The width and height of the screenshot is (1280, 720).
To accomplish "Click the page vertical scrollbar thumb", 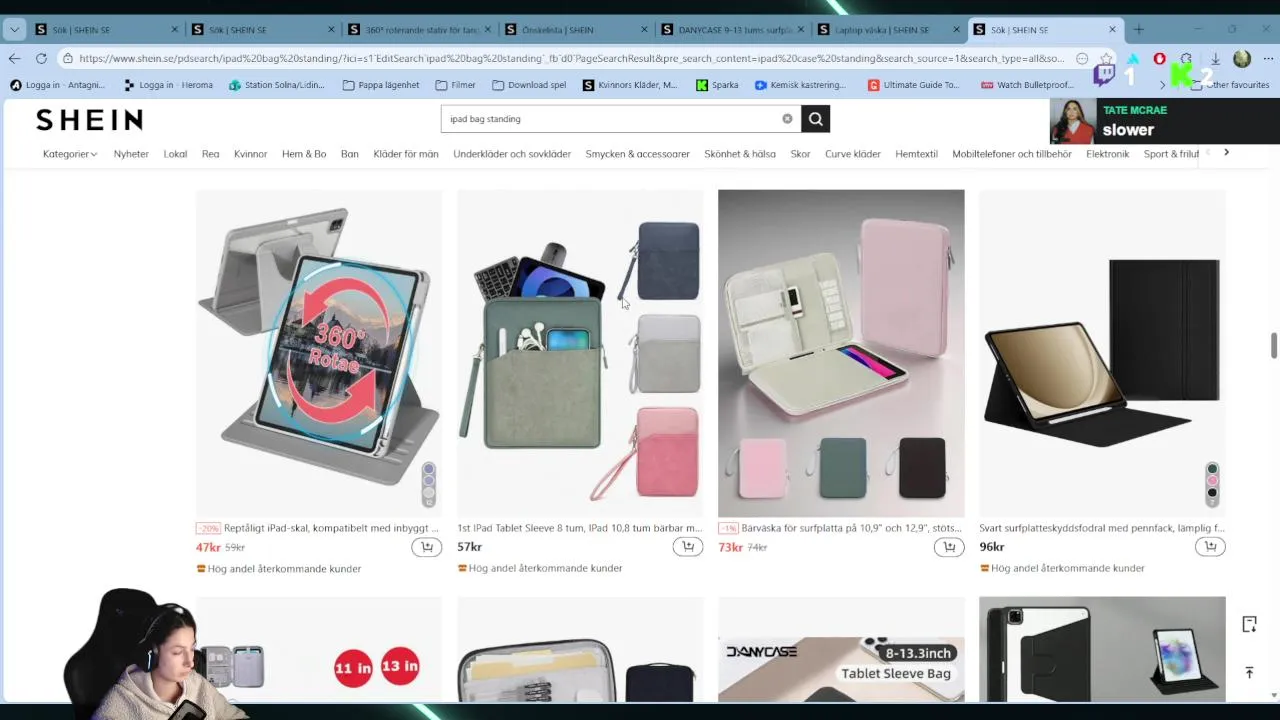I will [1273, 345].
